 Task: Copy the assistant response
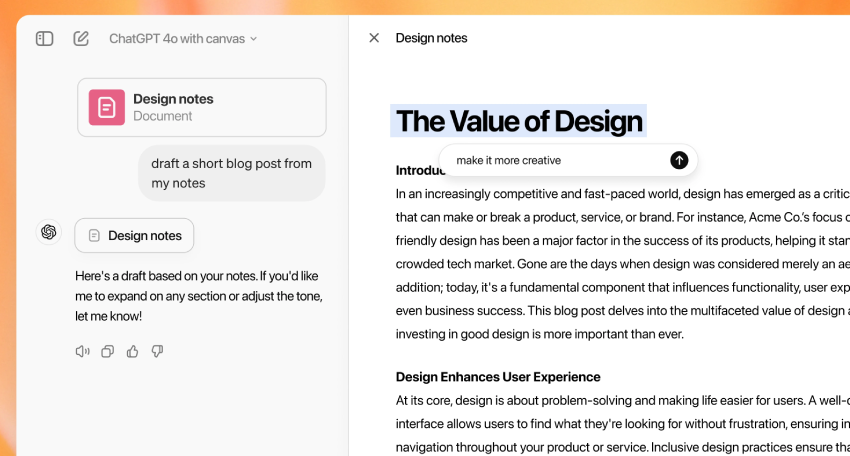107,351
